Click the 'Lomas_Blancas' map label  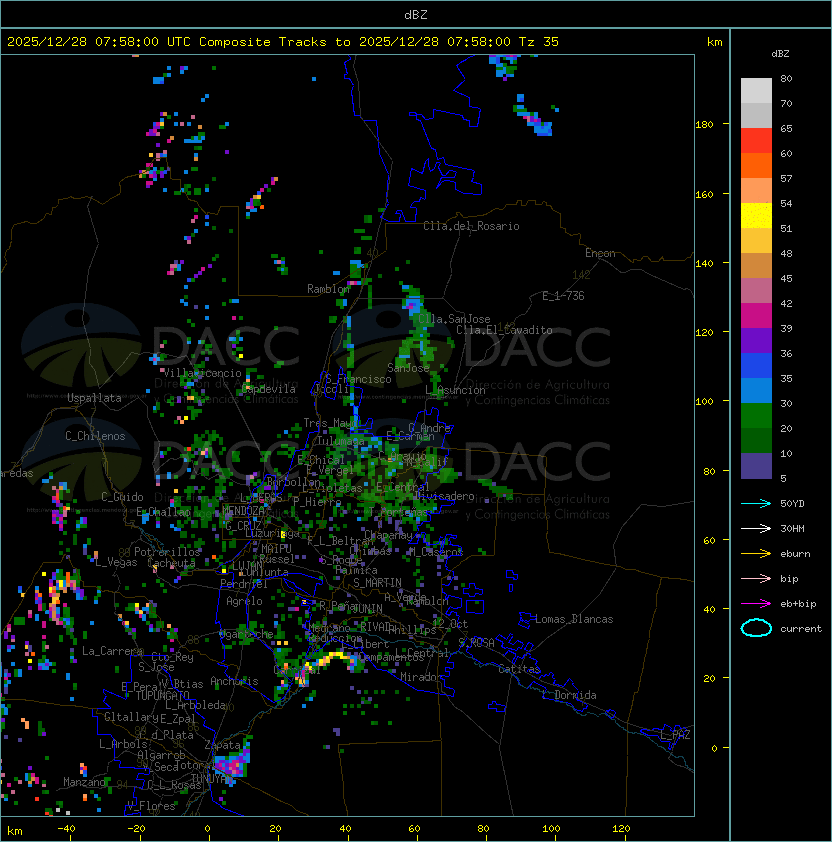pos(574,619)
